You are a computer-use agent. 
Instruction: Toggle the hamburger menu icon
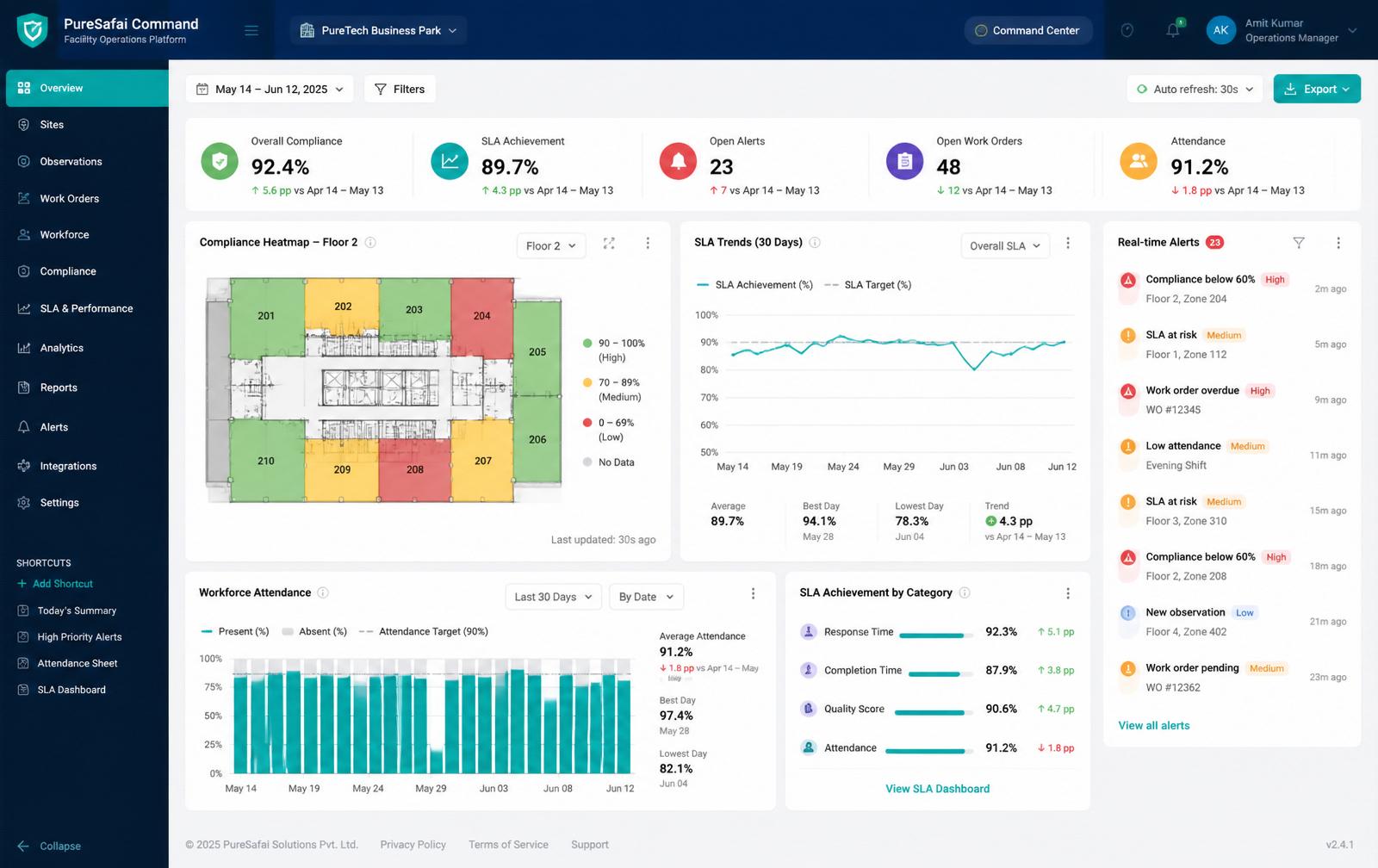tap(251, 31)
